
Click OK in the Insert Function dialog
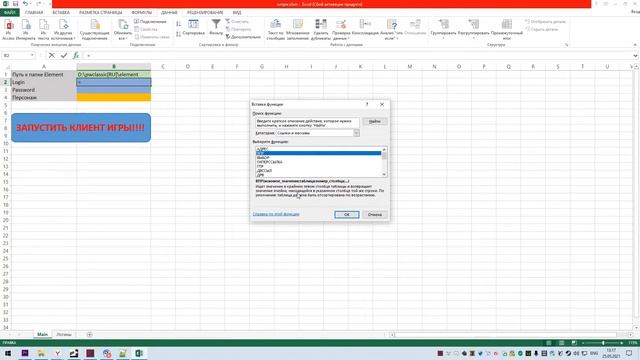click(x=347, y=215)
